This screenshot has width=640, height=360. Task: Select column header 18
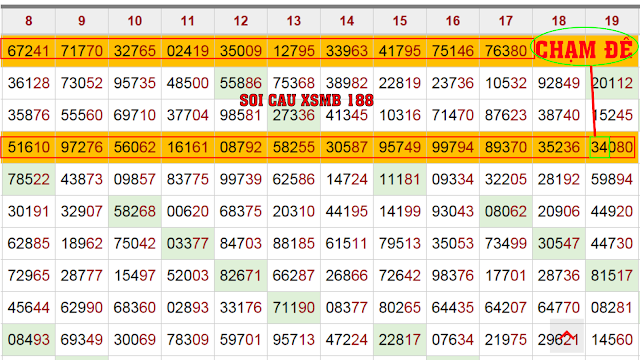point(559,21)
